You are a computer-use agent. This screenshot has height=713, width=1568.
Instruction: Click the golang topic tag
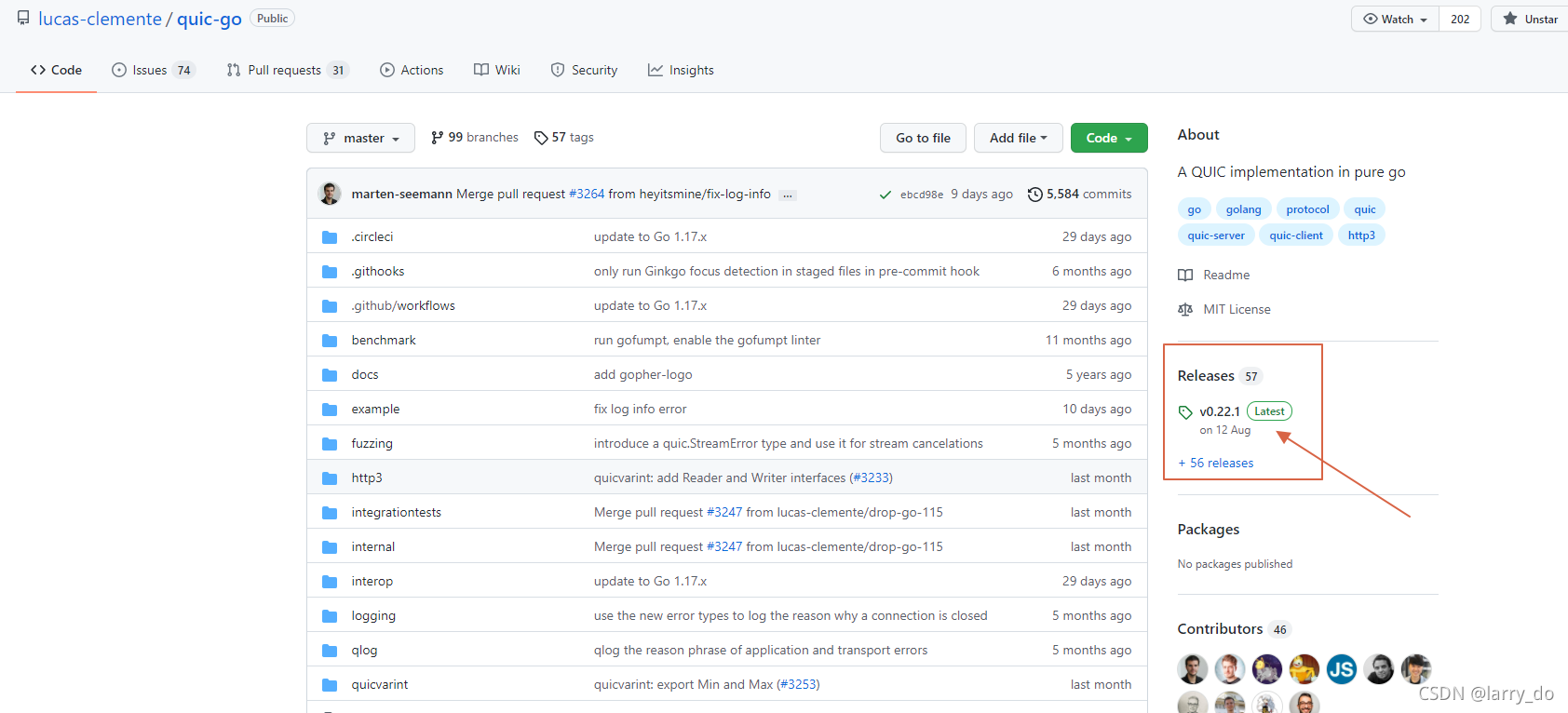(x=1243, y=209)
